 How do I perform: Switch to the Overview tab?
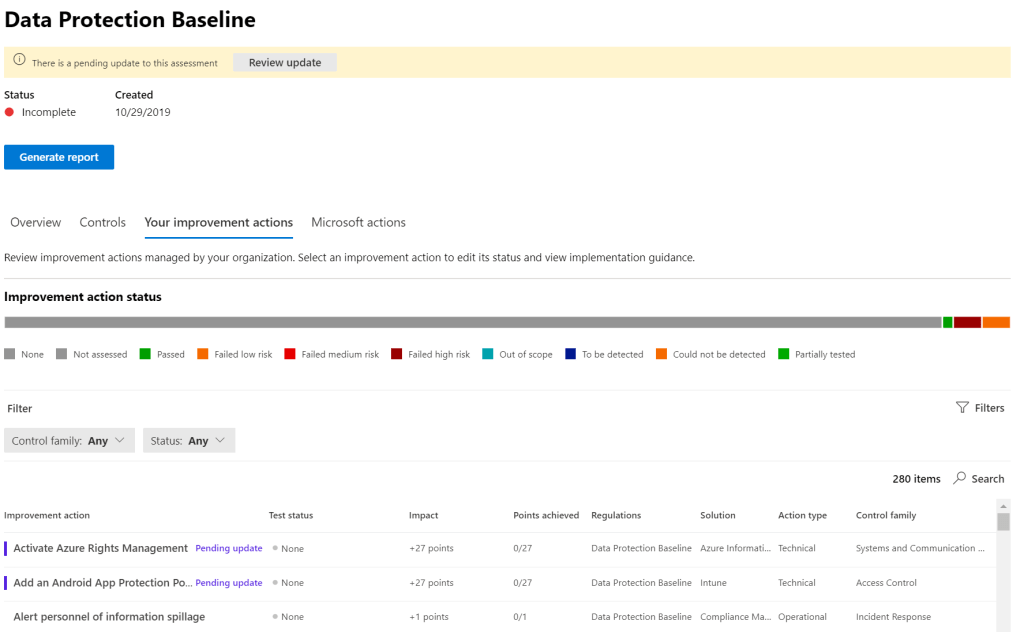coord(35,222)
